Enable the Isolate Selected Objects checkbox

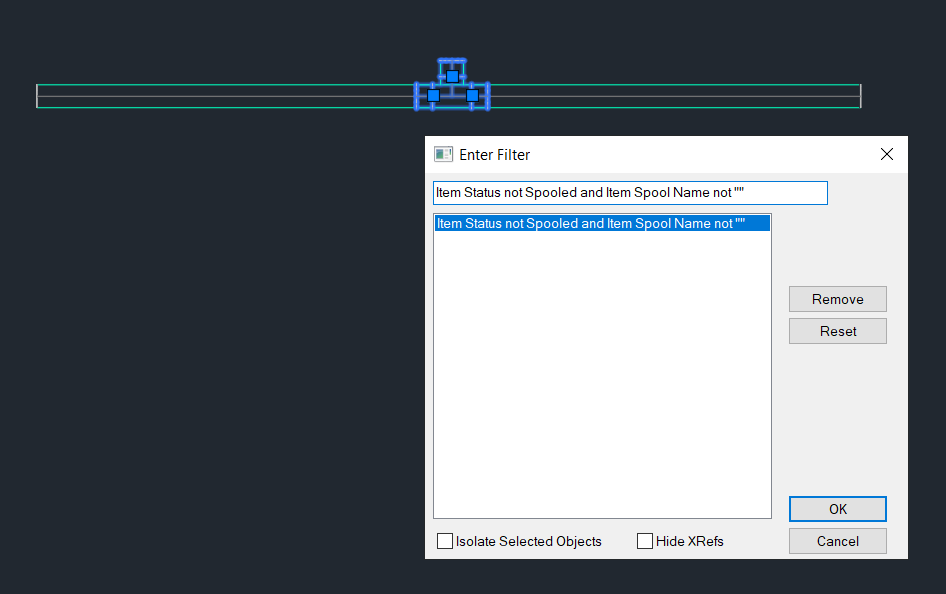444,541
